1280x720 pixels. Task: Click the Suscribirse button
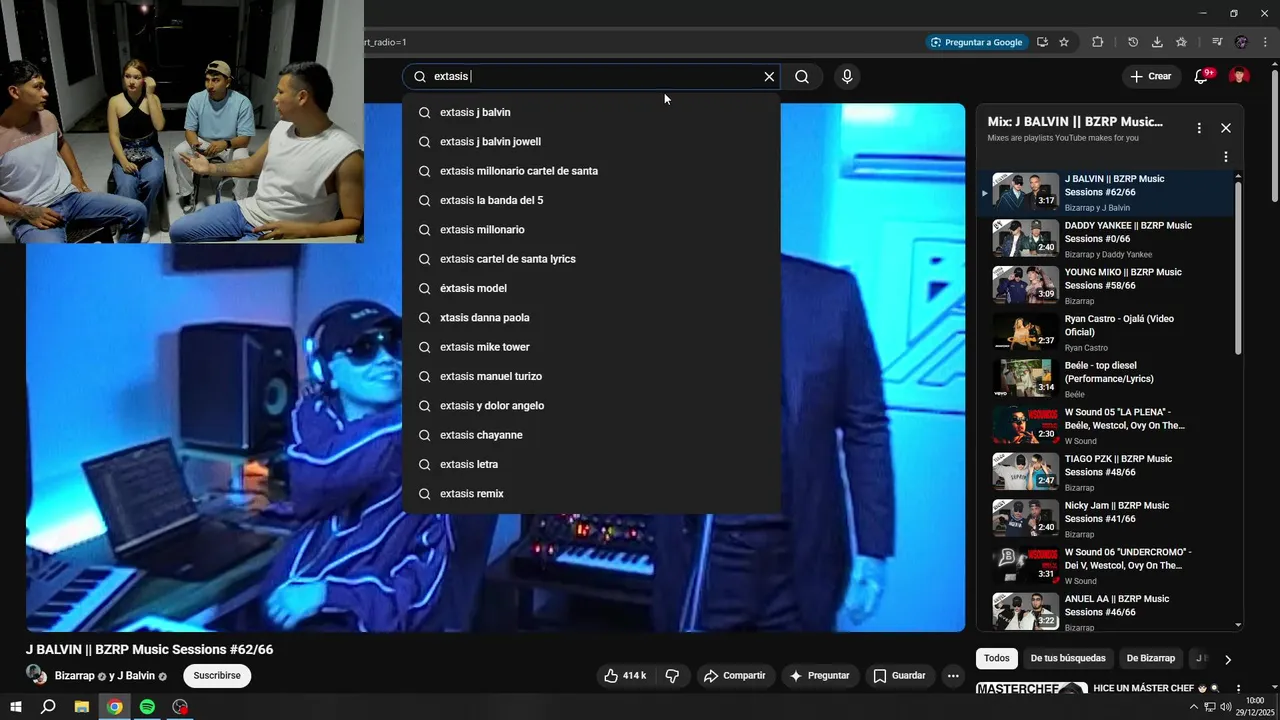pyautogui.click(x=217, y=676)
